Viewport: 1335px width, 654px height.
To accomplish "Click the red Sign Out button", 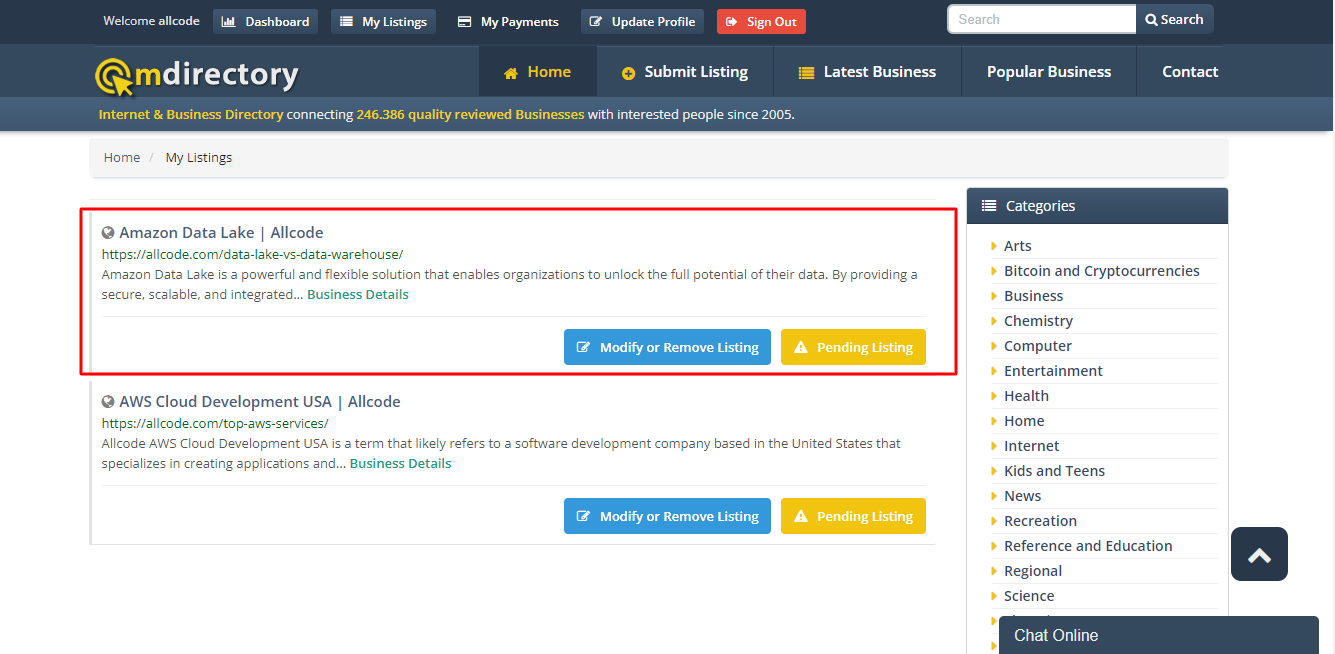I will [x=761, y=21].
